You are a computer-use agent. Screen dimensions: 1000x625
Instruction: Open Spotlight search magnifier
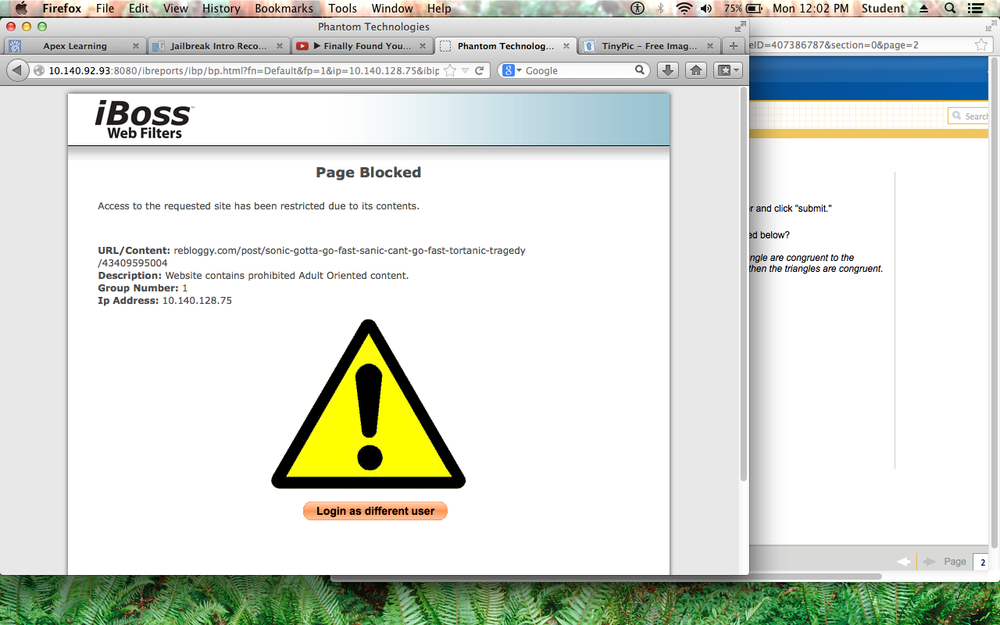pos(950,8)
